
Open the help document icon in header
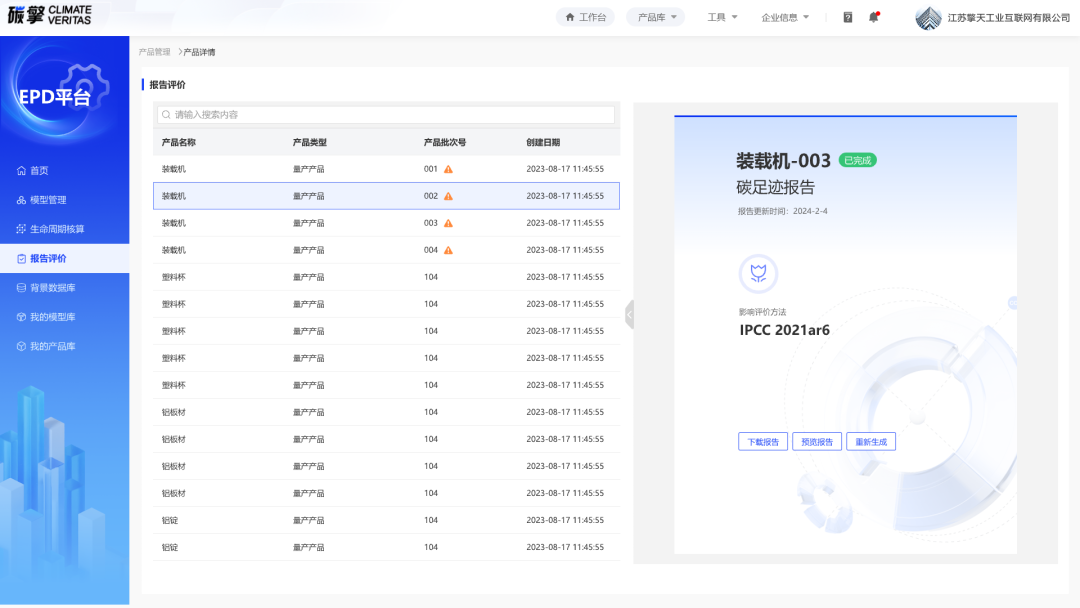(x=848, y=17)
